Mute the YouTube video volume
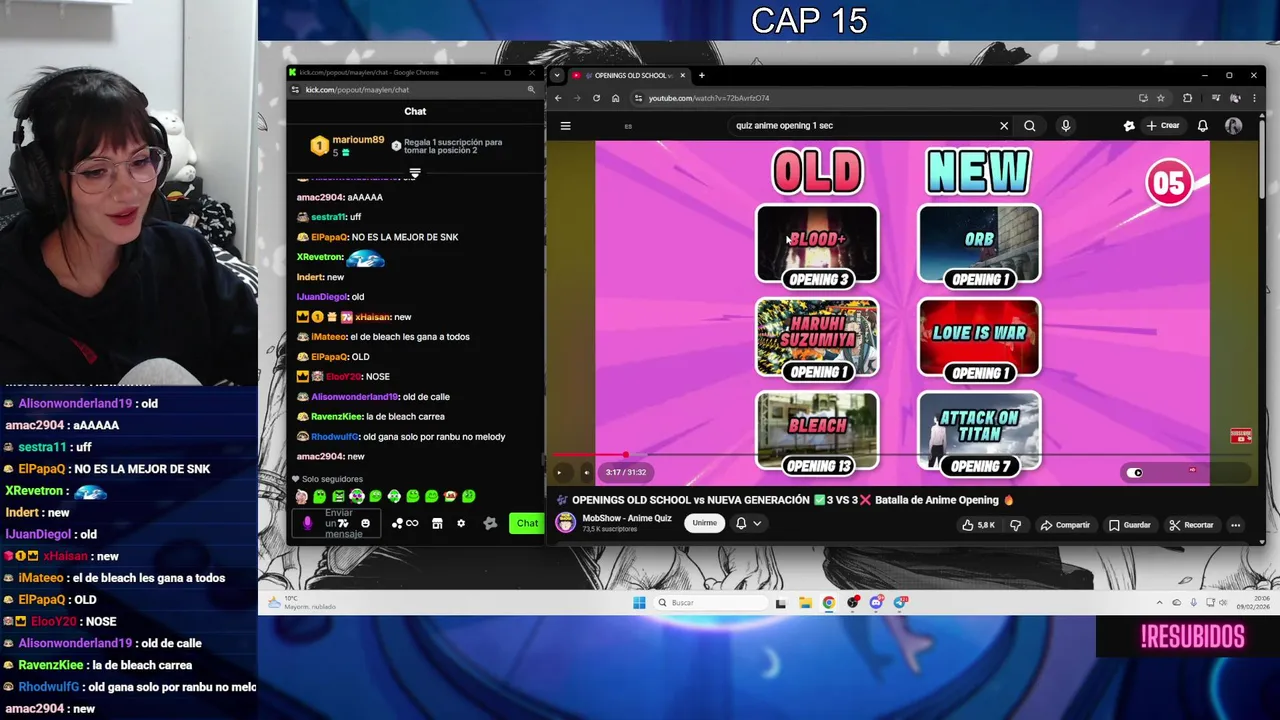The height and width of the screenshot is (720, 1280). pyautogui.click(x=586, y=472)
